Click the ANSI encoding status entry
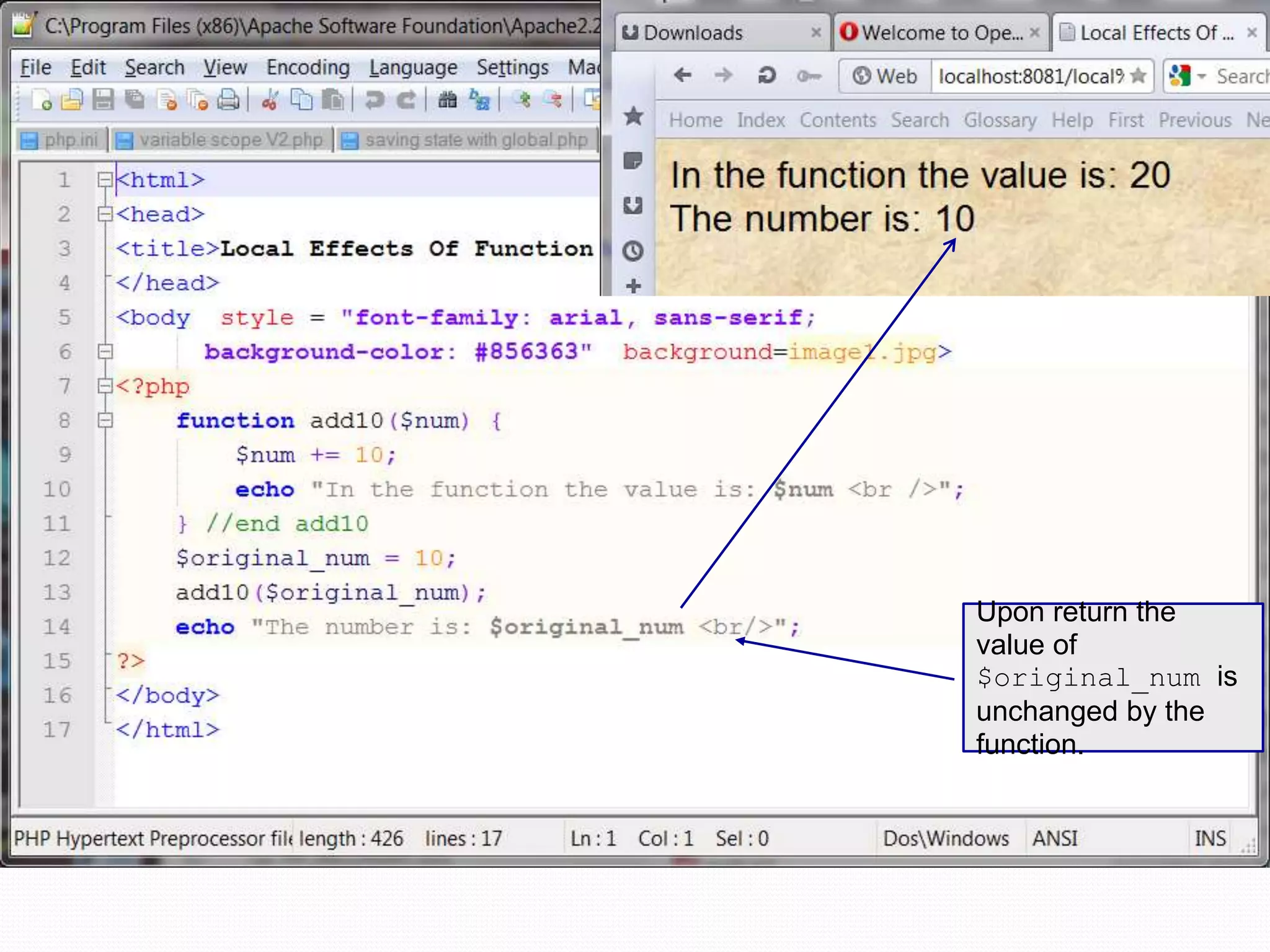 coord(1055,839)
